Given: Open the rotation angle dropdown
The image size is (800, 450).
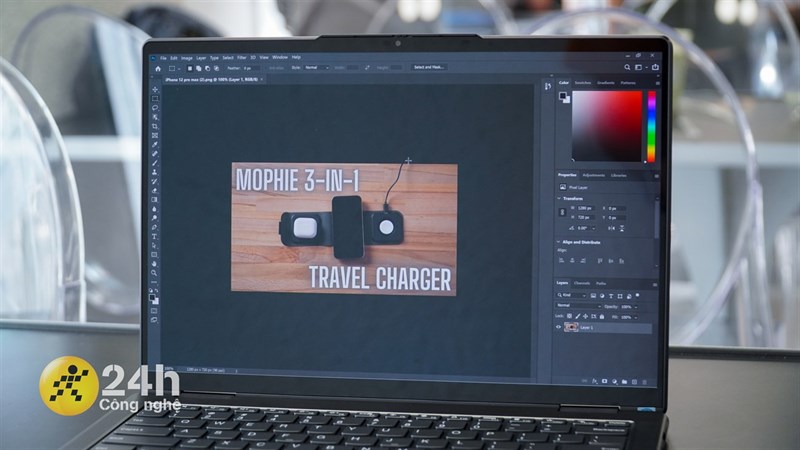Looking at the screenshot, I should 593,229.
